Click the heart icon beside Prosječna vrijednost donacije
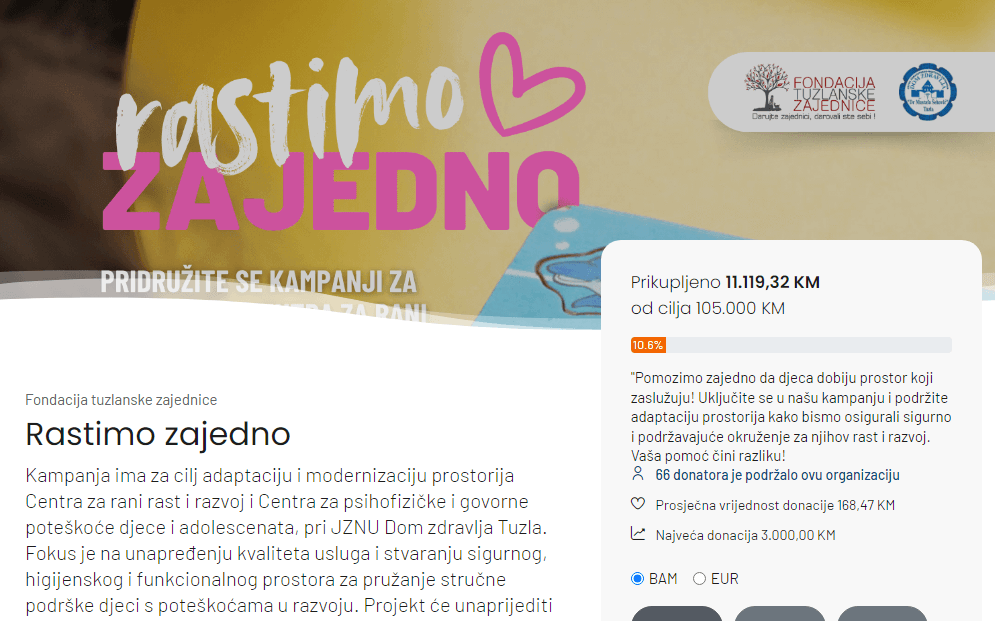Image resolution: width=995 pixels, height=621 pixels. pos(638,504)
